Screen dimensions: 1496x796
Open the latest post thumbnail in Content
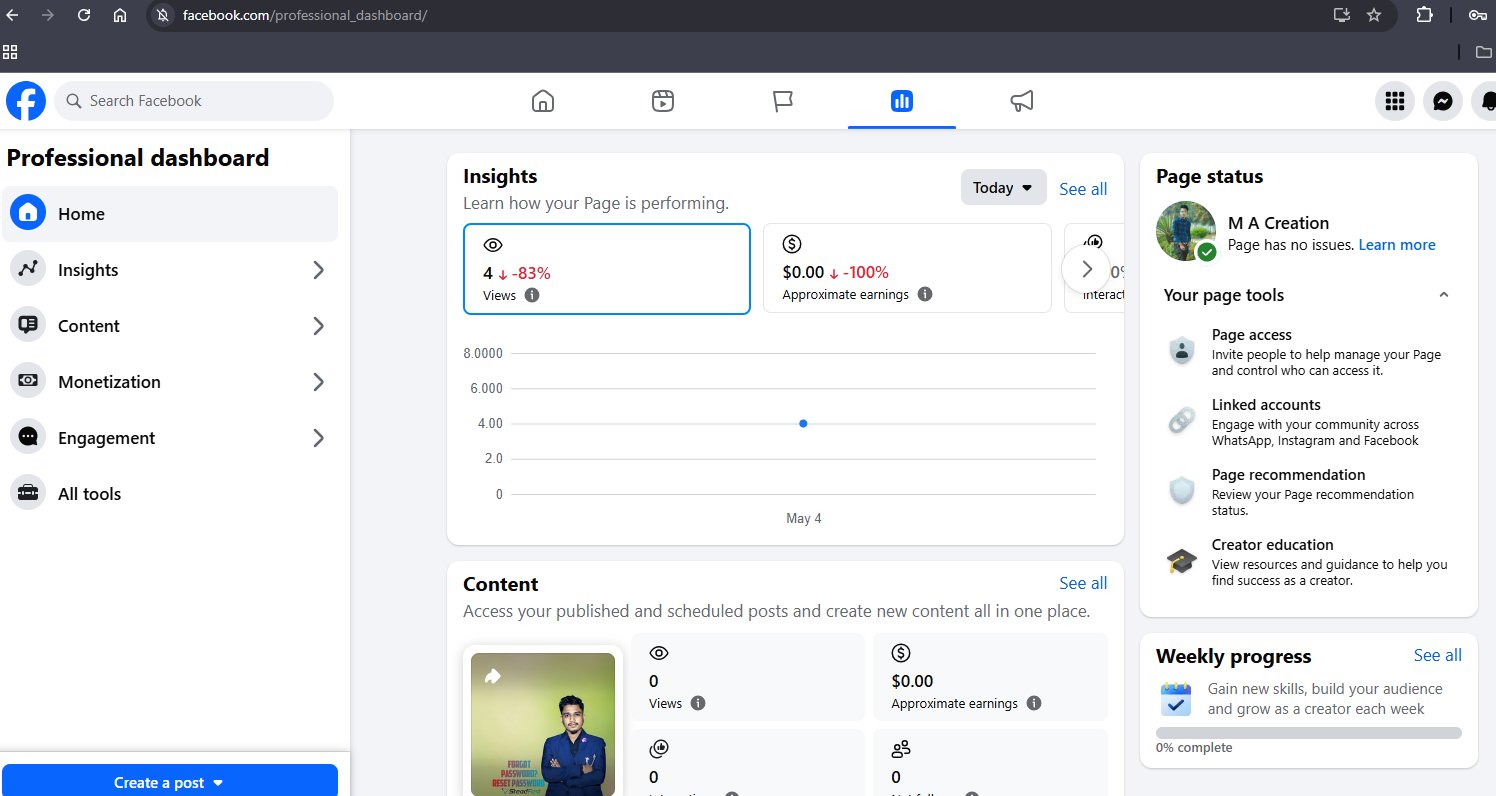[x=543, y=724]
